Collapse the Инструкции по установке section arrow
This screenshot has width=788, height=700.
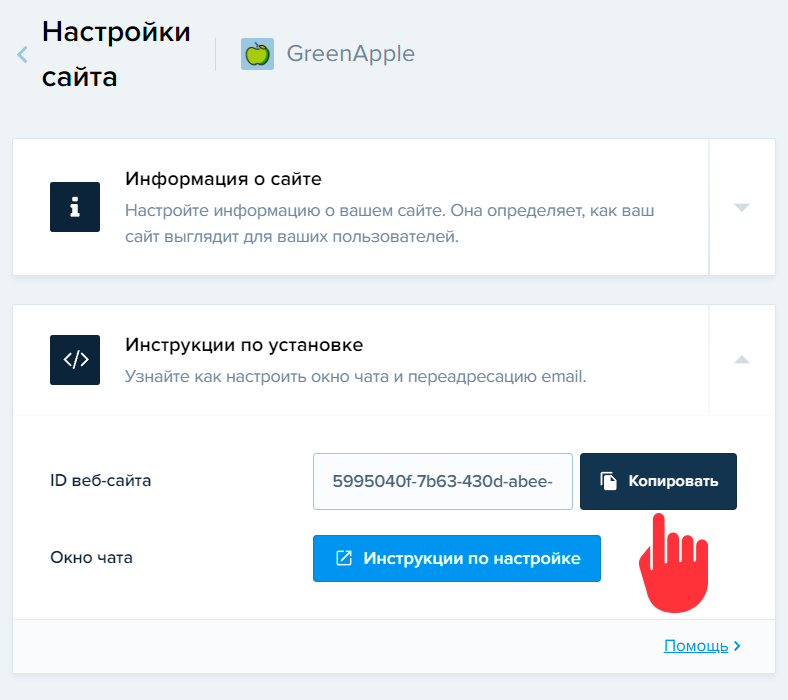(742, 359)
